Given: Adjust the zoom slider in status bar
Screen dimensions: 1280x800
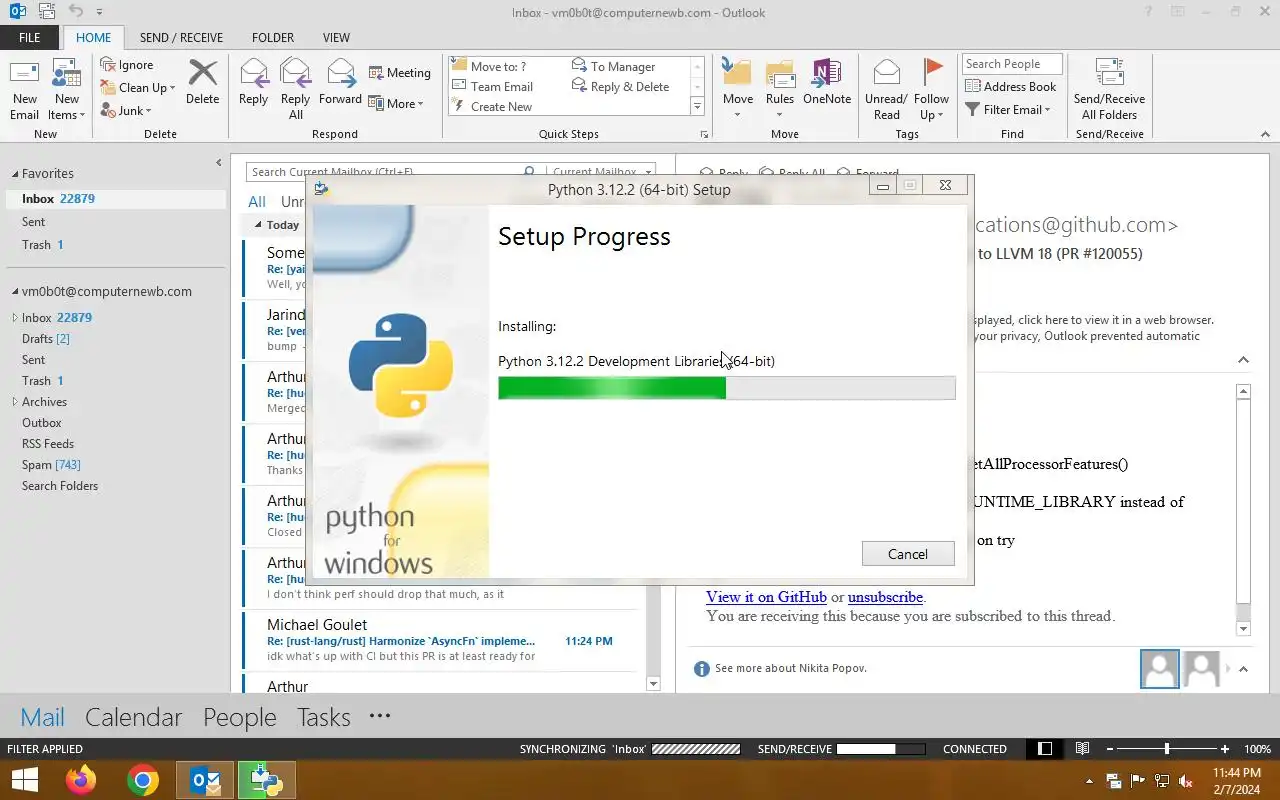Looking at the screenshot, I should point(1167,749).
